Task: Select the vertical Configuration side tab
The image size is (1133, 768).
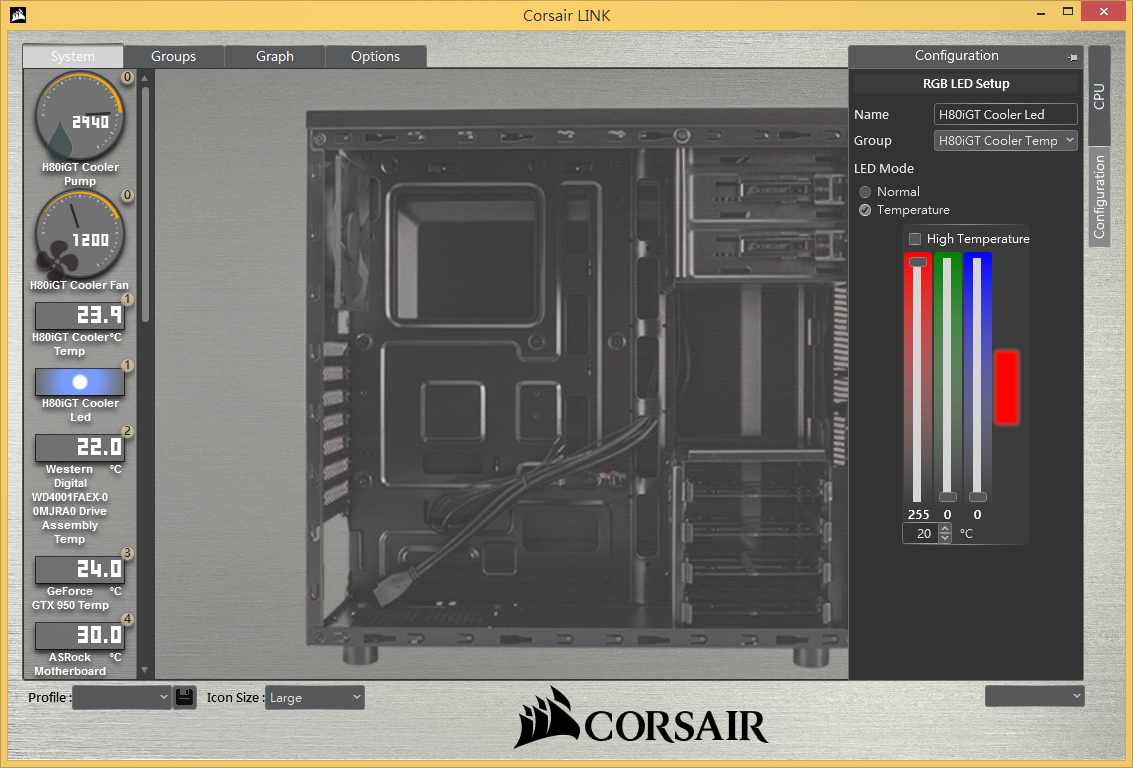Action: coord(1099,197)
